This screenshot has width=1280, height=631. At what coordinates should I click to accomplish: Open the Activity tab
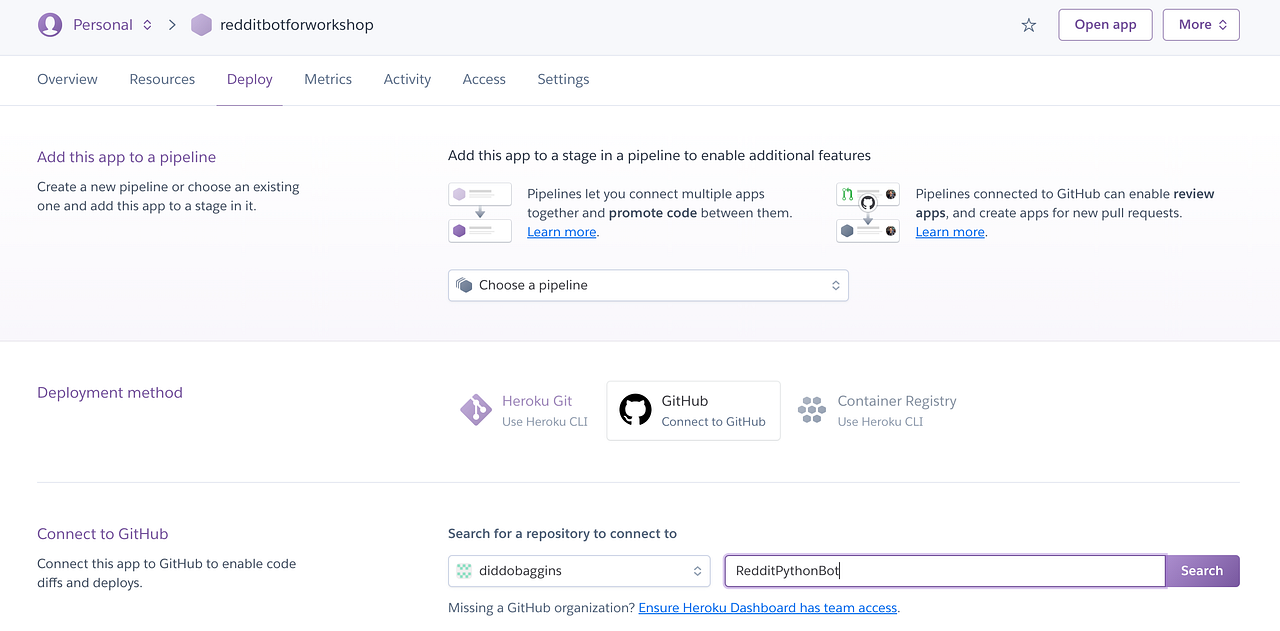[x=407, y=79]
